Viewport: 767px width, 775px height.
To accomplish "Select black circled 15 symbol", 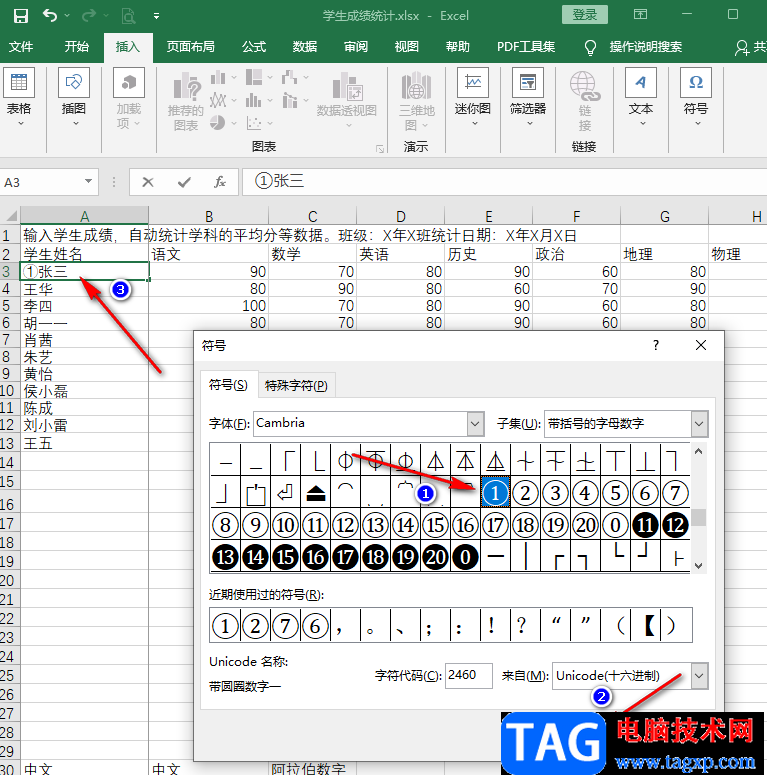I will pyautogui.click(x=285, y=557).
